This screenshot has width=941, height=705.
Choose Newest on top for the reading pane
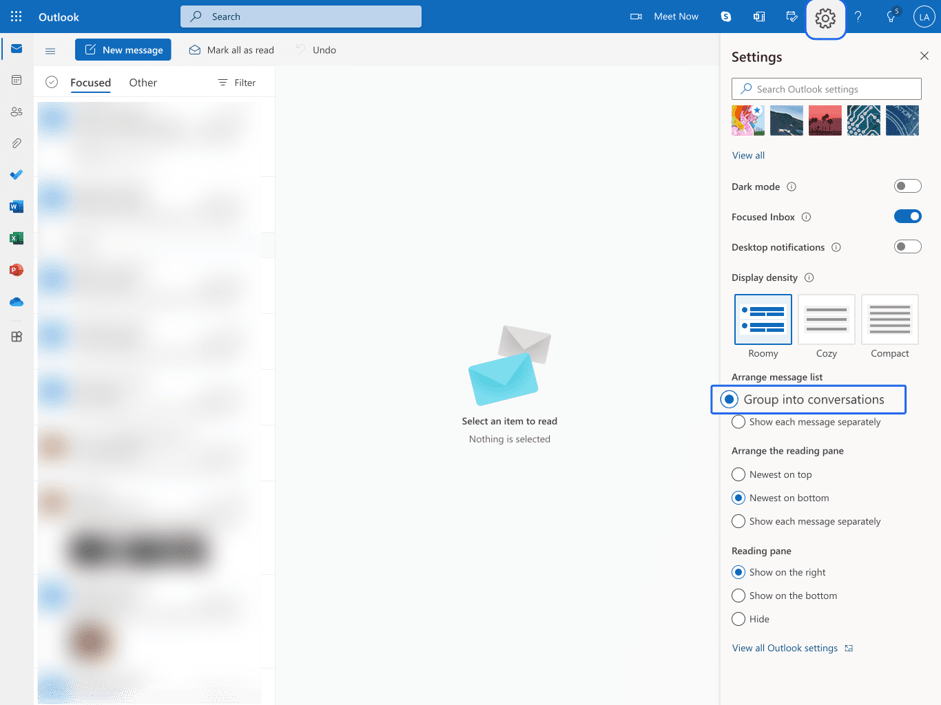click(737, 474)
